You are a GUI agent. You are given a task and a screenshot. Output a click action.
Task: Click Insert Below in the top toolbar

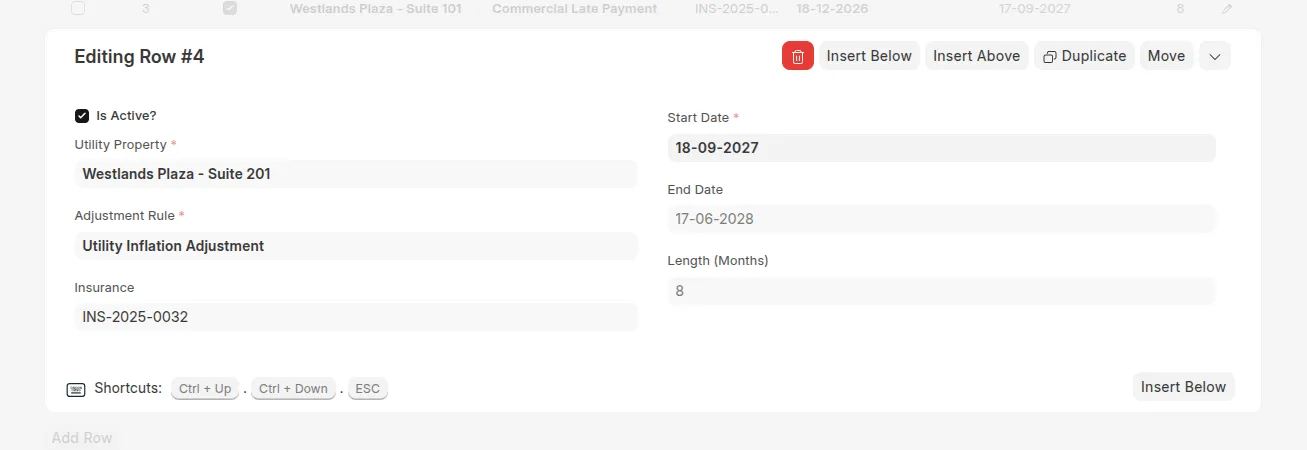click(869, 56)
